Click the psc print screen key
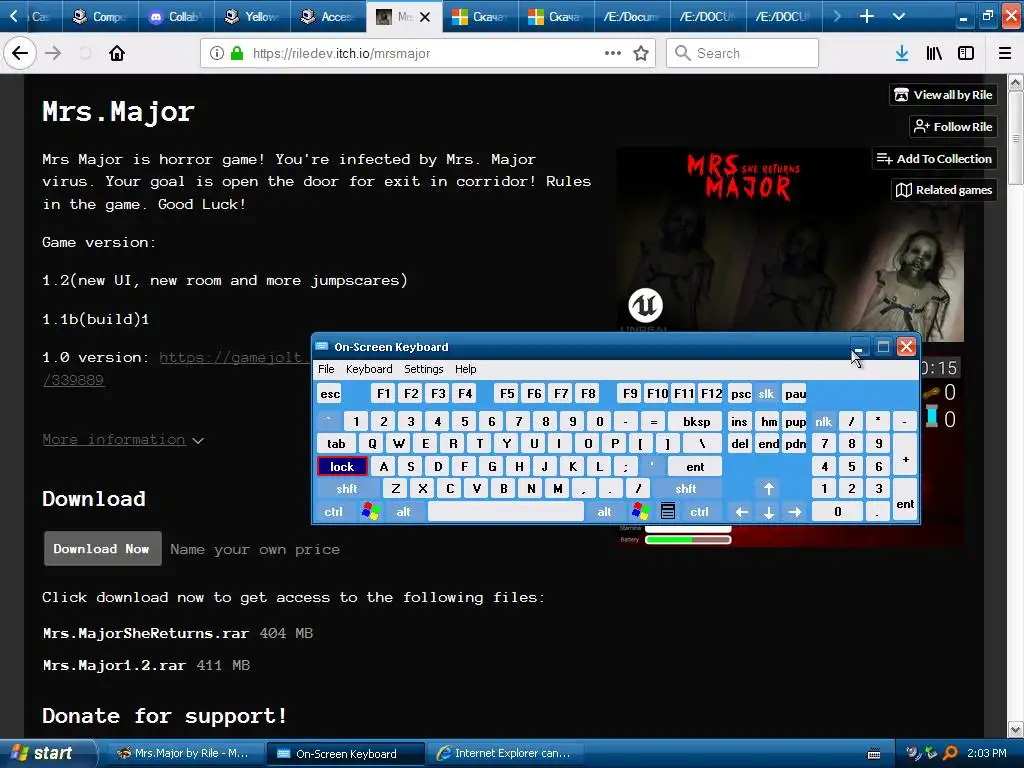 point(741,394)
